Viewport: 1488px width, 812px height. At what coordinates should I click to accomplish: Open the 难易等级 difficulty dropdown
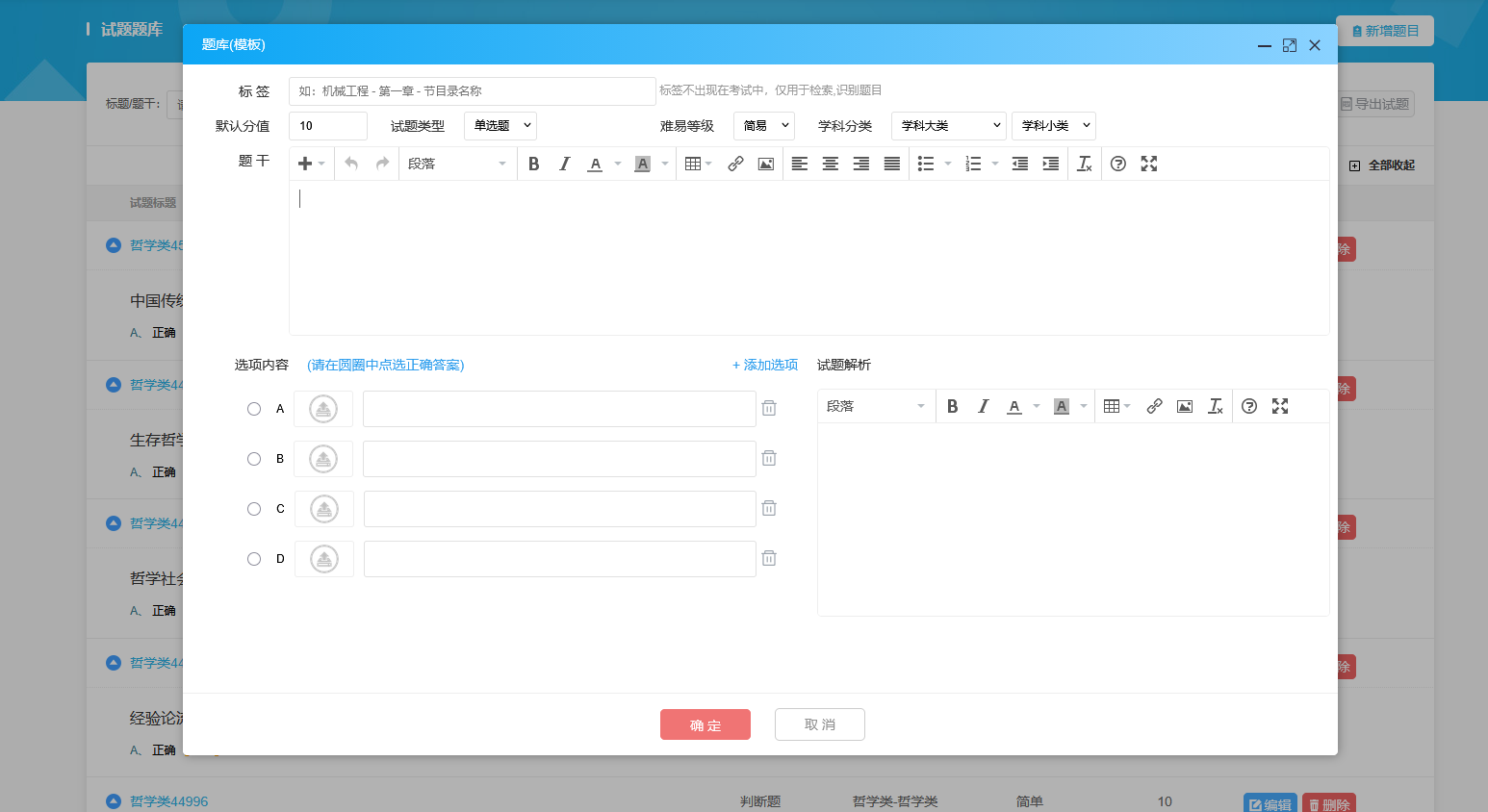point(764,126)
